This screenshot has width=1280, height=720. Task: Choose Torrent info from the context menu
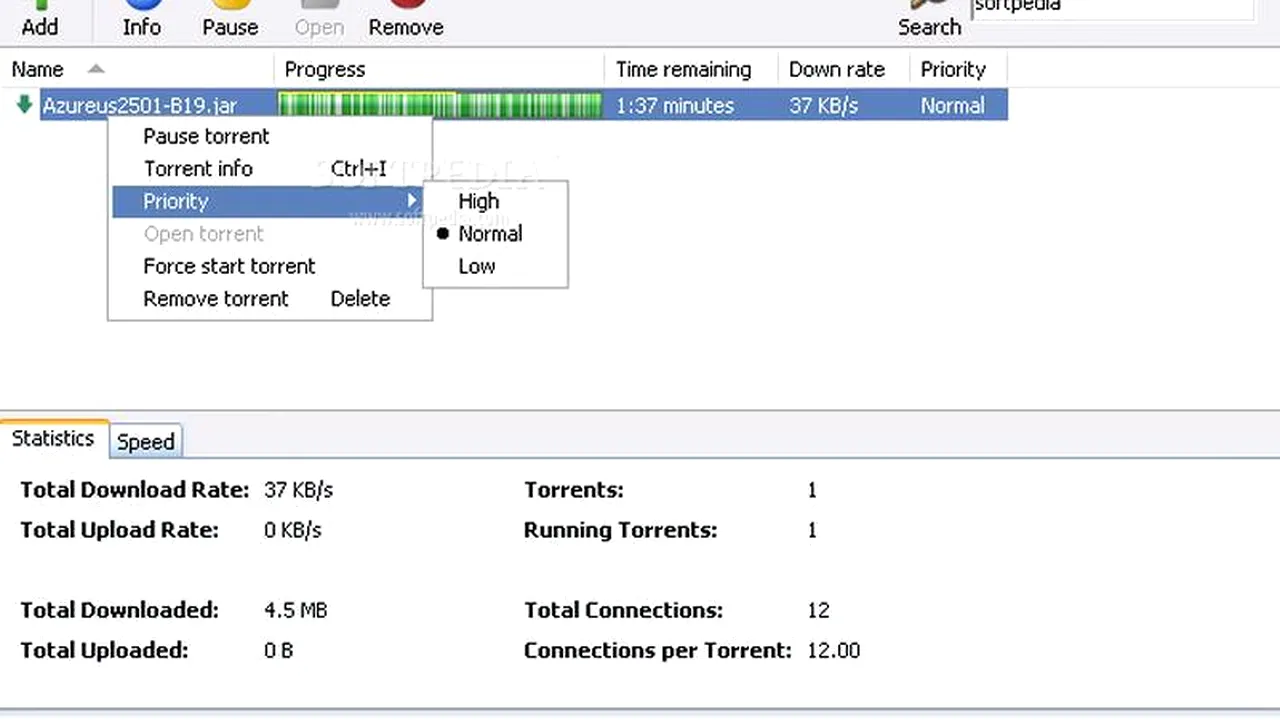(198, 168)
